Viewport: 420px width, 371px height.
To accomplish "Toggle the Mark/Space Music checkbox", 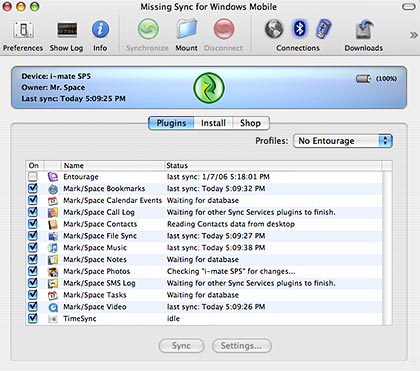I will (x=33, y=248).
